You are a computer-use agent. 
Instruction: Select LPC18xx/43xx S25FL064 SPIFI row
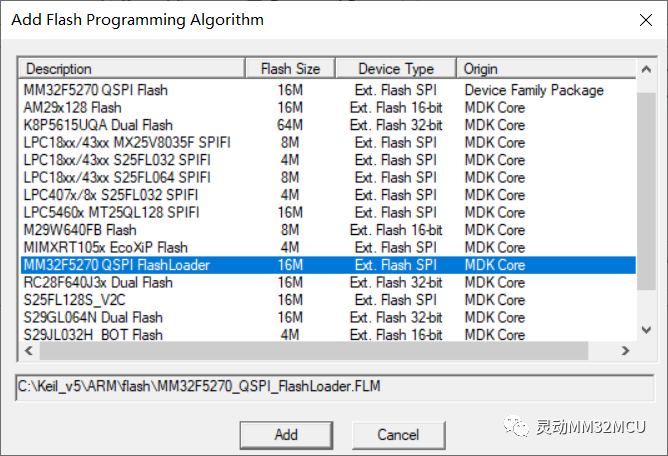[x=328, y=178]
